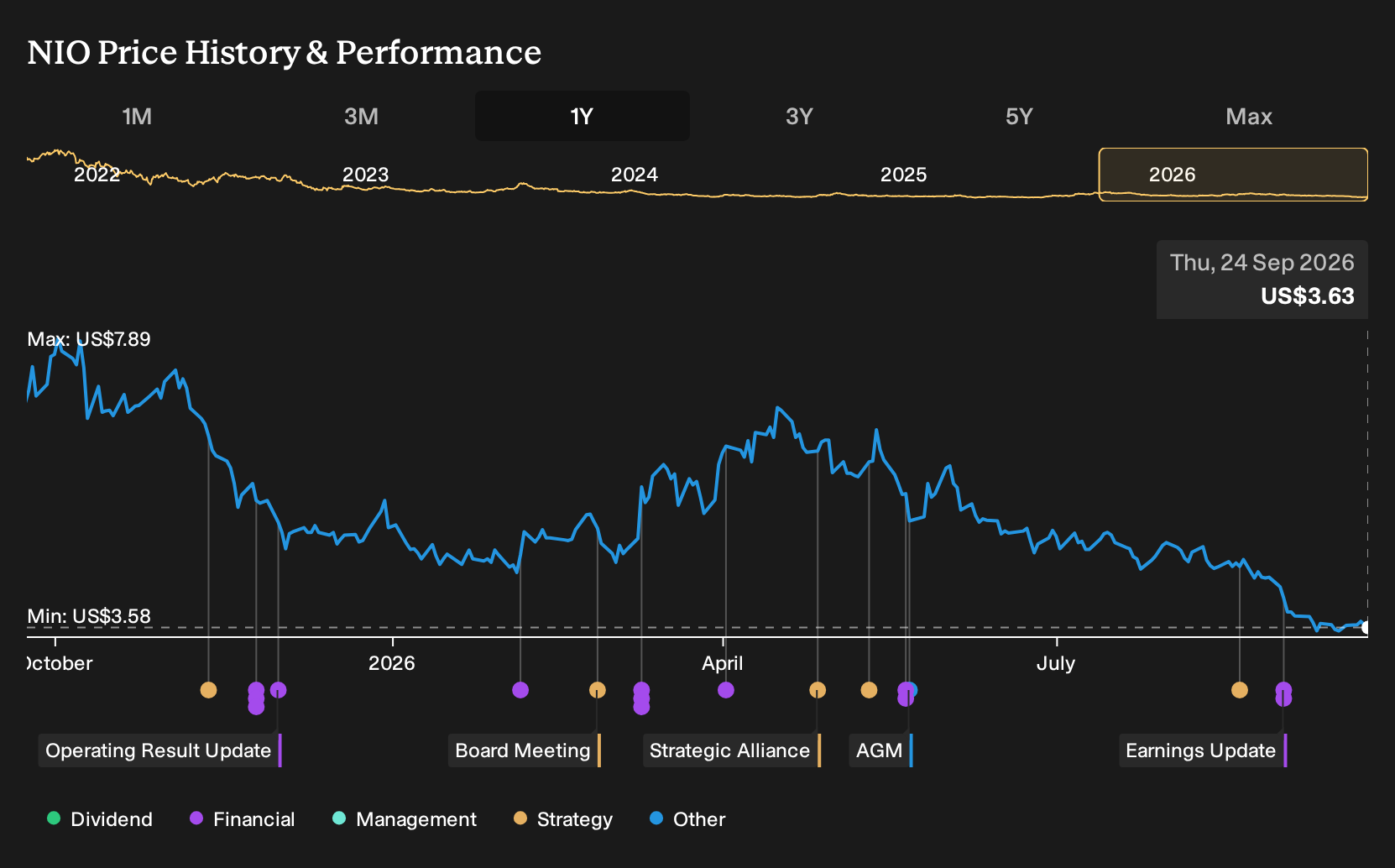Toggle Other events in legend
The width and height of the screenshot is (1395, 868).
point(687,818)
